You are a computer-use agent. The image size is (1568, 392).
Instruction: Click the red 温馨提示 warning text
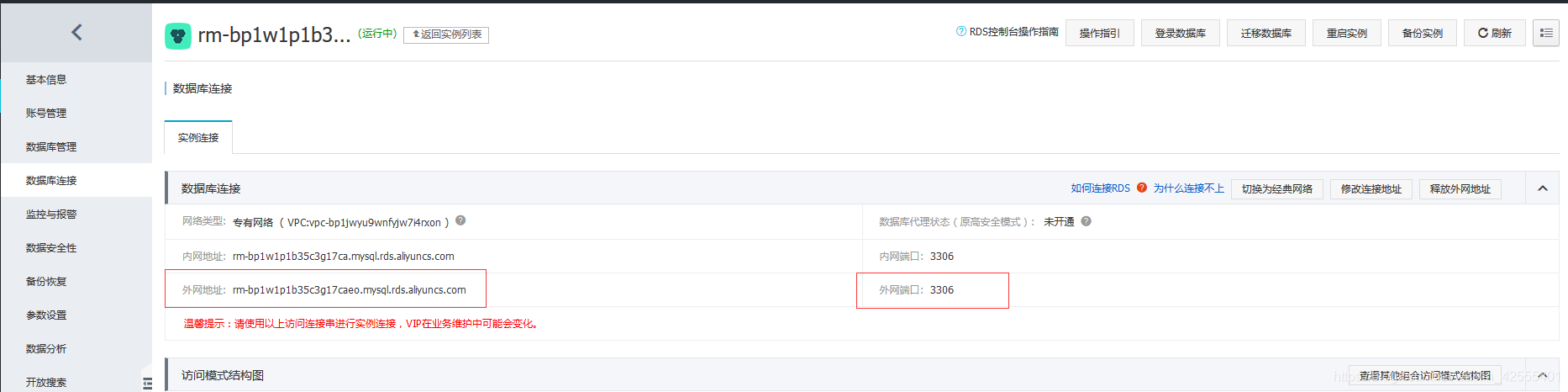[360, 324]
